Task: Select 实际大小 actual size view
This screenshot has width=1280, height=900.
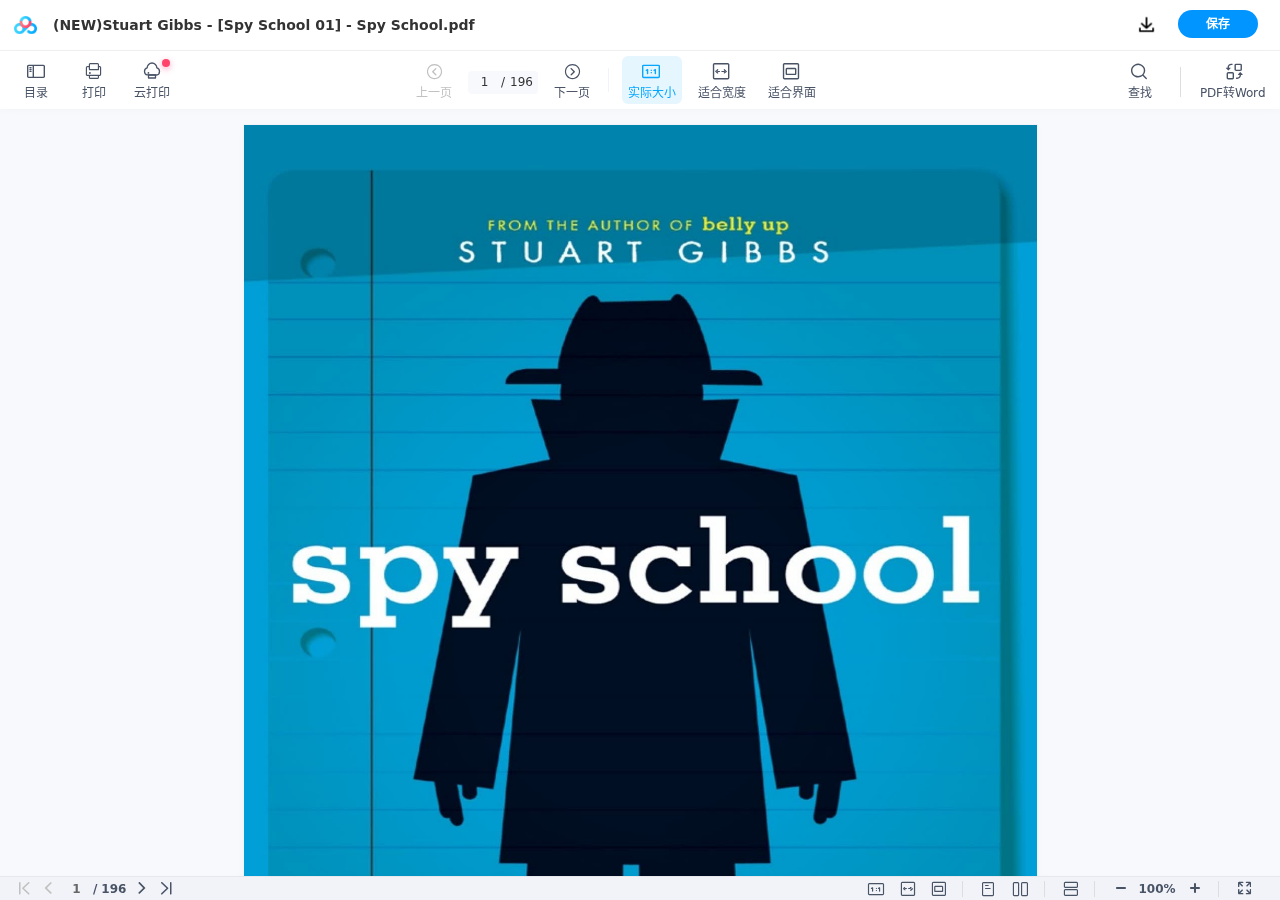Action: 651,81
